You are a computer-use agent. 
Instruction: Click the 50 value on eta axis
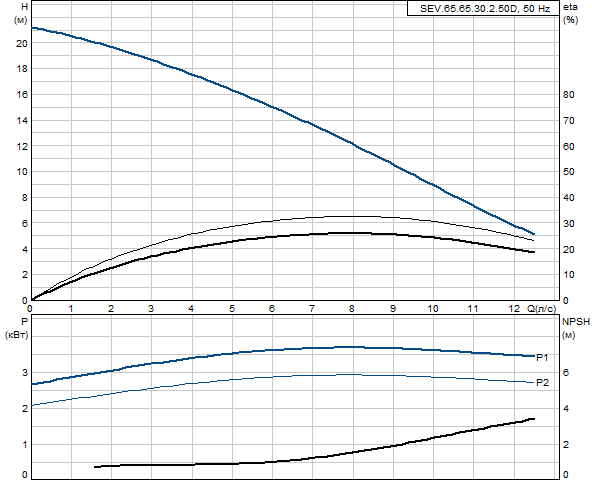569,172
